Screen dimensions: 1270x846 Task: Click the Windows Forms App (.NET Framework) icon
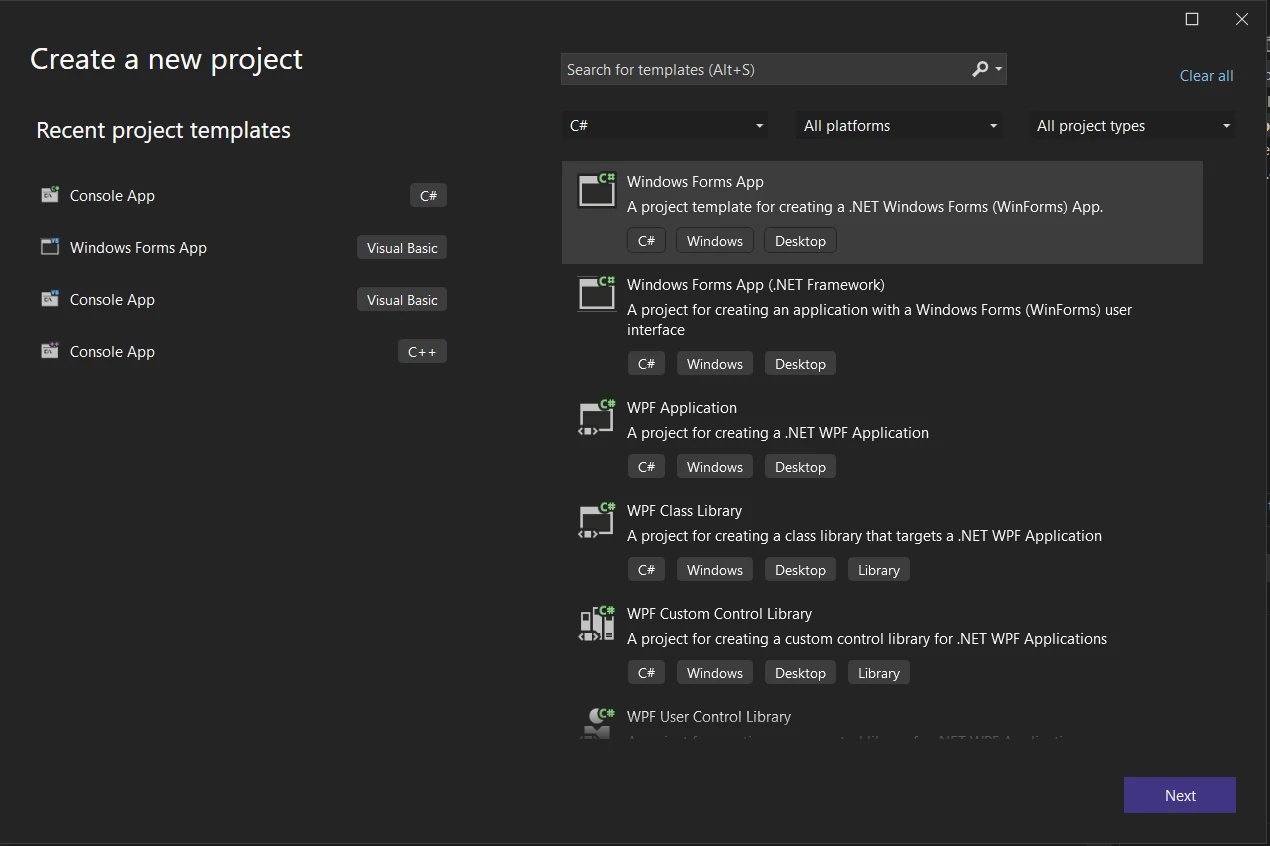(597, 293)
